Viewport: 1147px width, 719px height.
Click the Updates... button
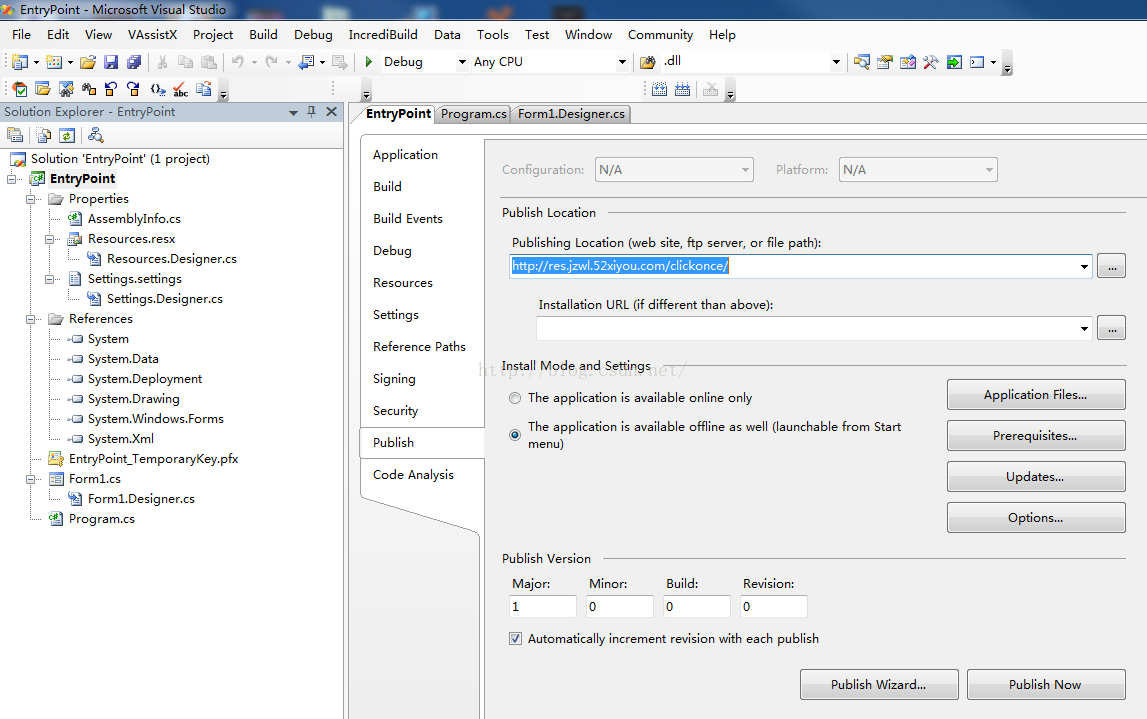point(1036,477)
